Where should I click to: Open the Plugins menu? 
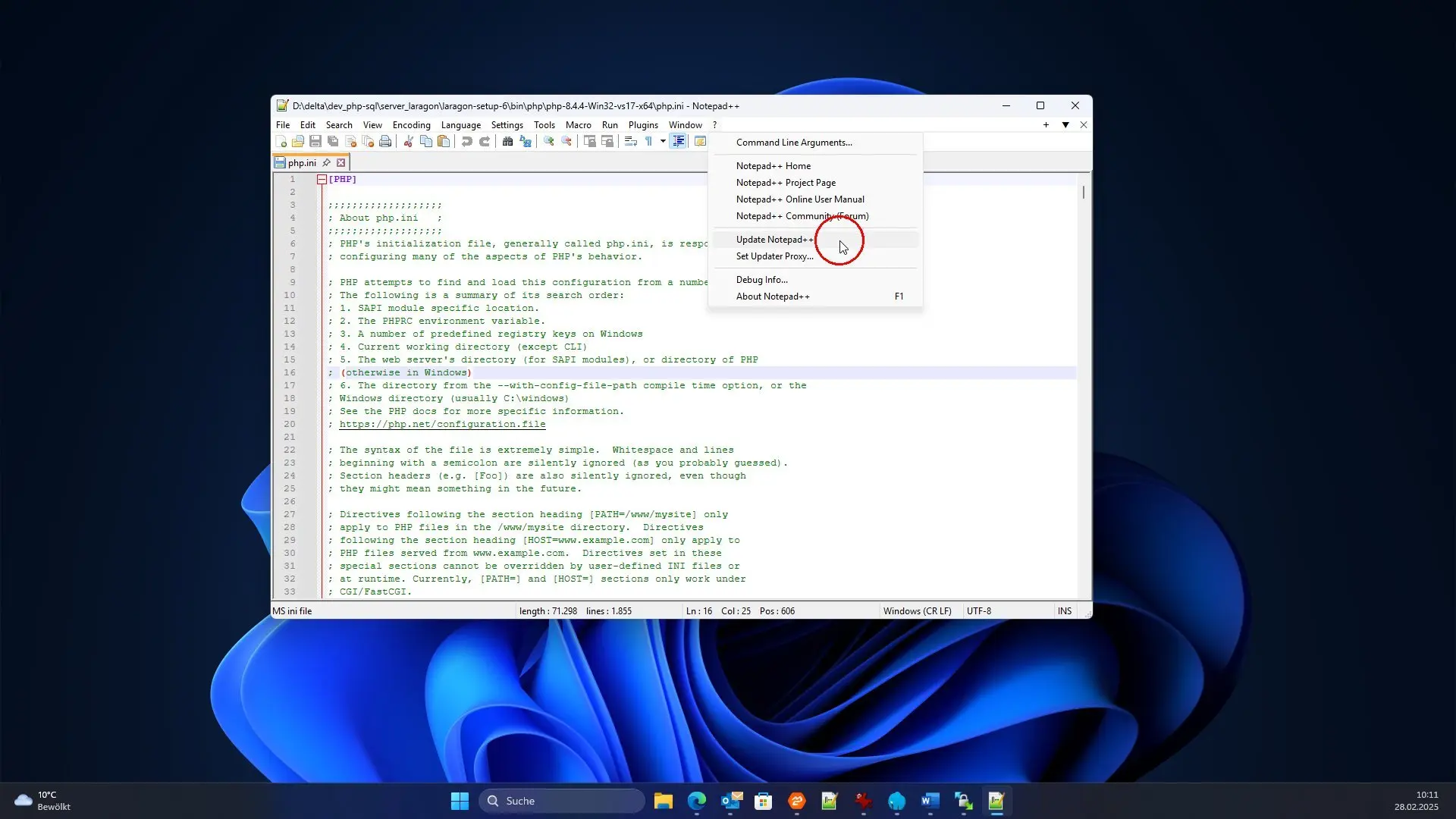click(x=643, y=125)
